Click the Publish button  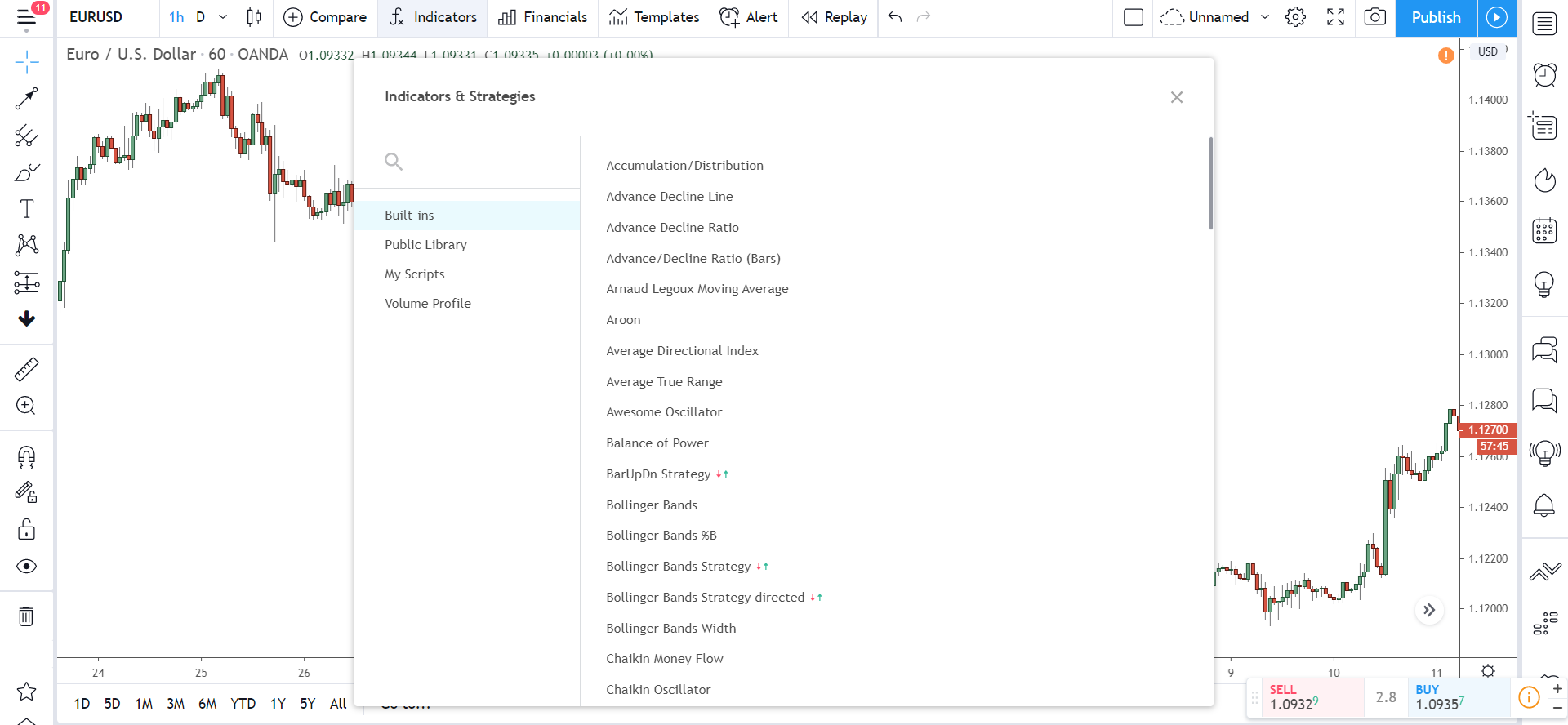click(1436, 18)
